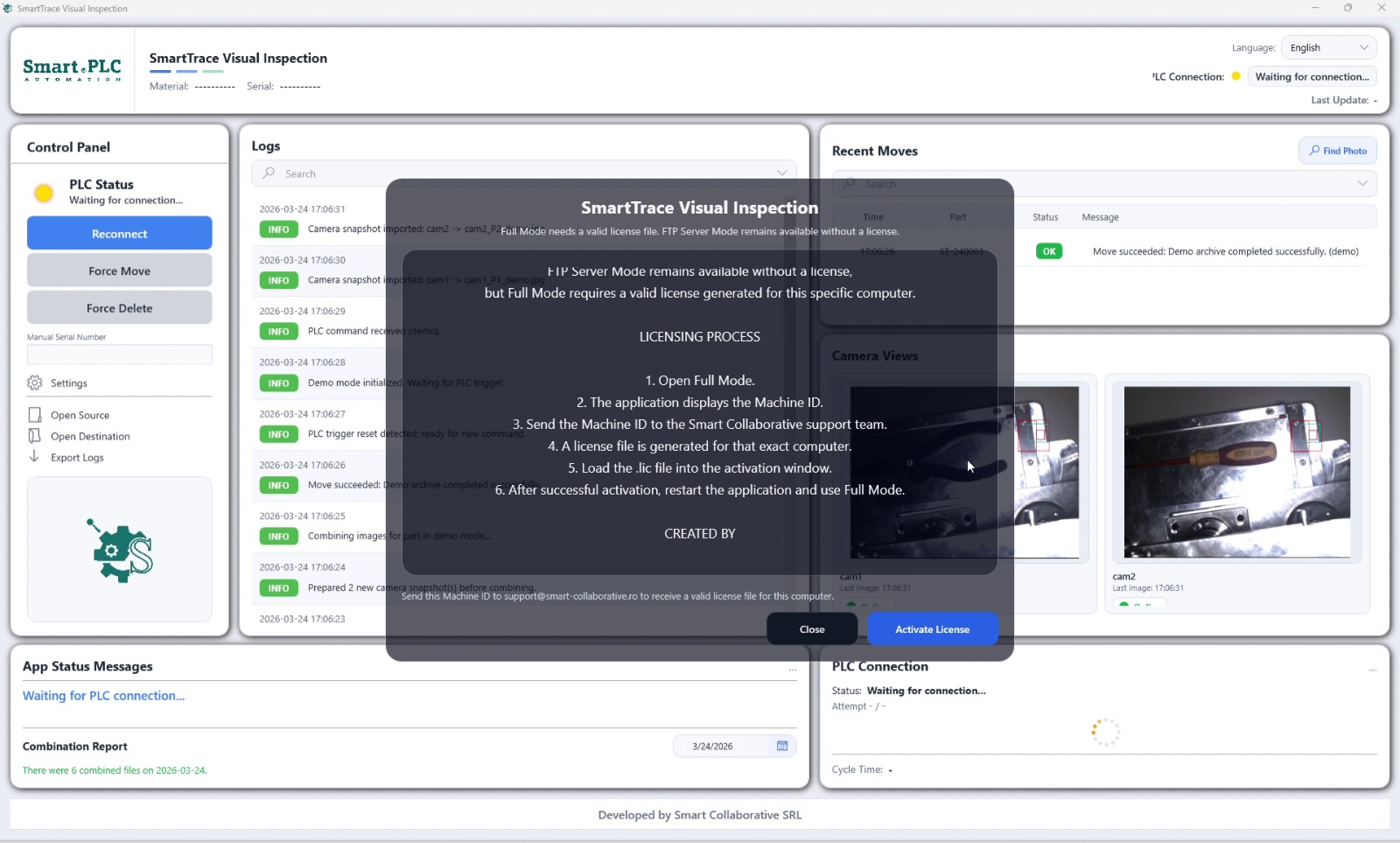Click the Force Delete button
This screenshot has width=1400, height=843.
(x=120, y=308)
